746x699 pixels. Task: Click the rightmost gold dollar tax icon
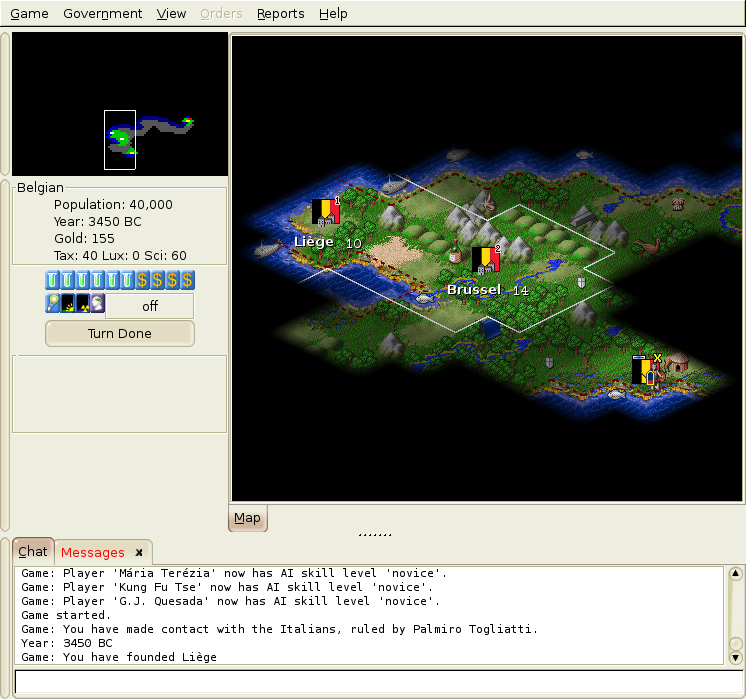click(x=187, y=280)
